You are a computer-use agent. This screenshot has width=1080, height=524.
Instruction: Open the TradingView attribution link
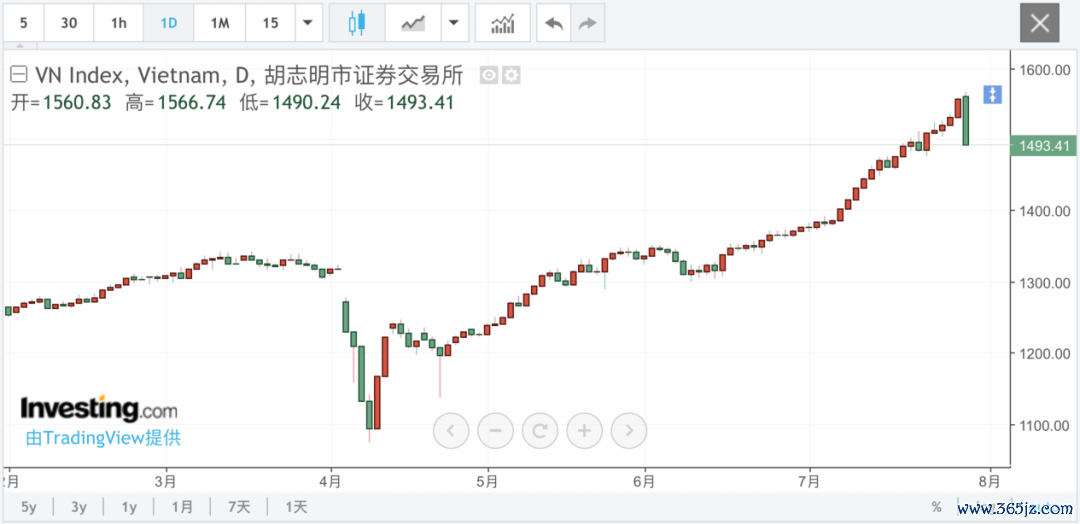click(x=103, y=438)
